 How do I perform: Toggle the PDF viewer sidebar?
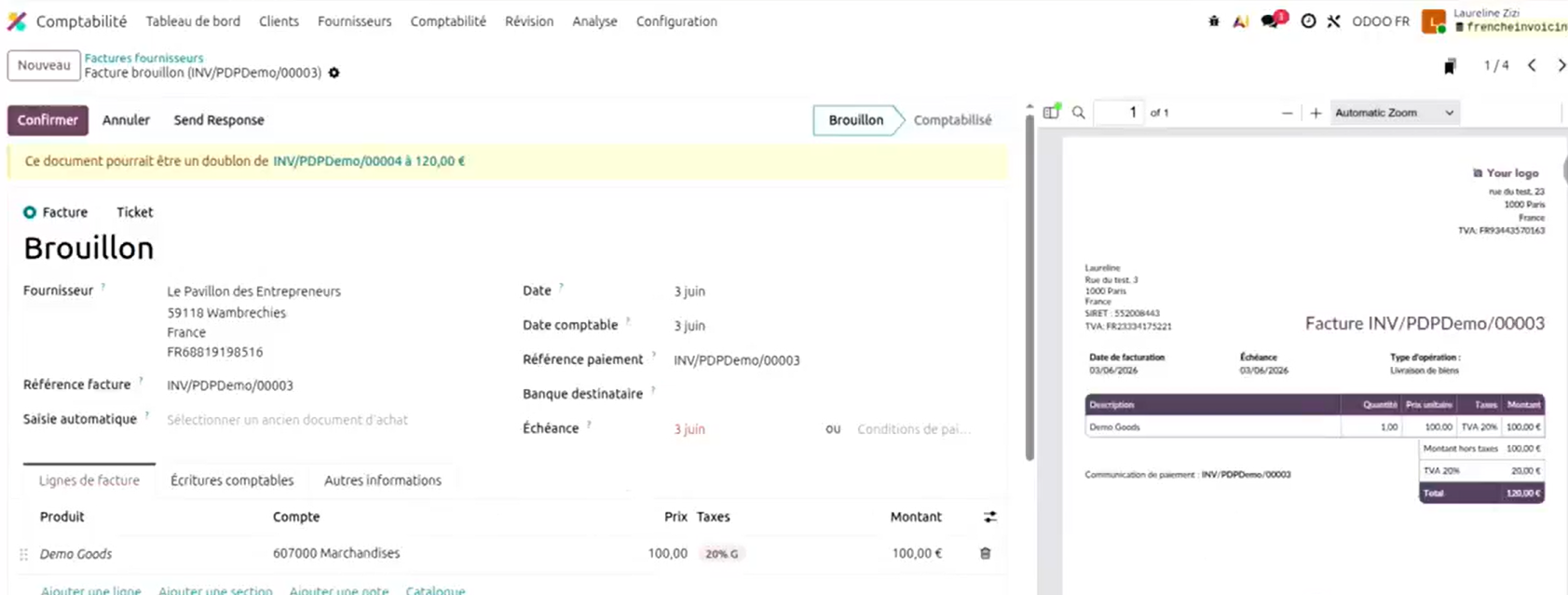pyautogui.click(x=1051, y=112)
